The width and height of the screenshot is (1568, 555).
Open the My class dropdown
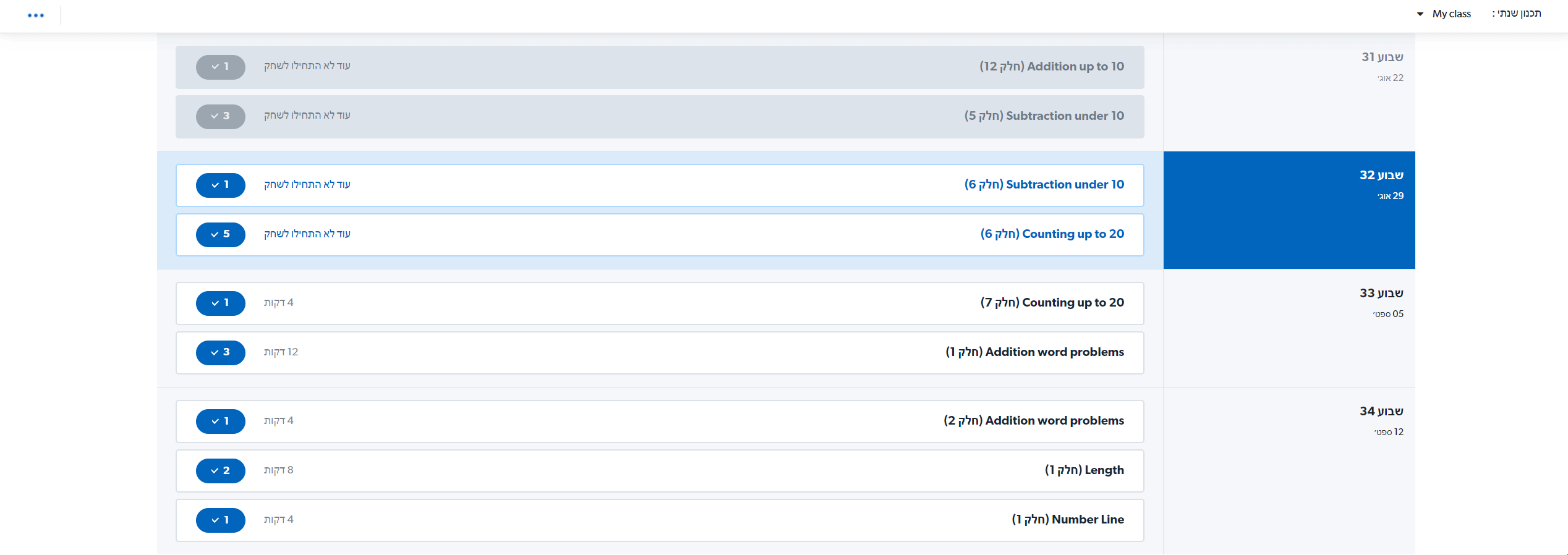coord(1444,14)
